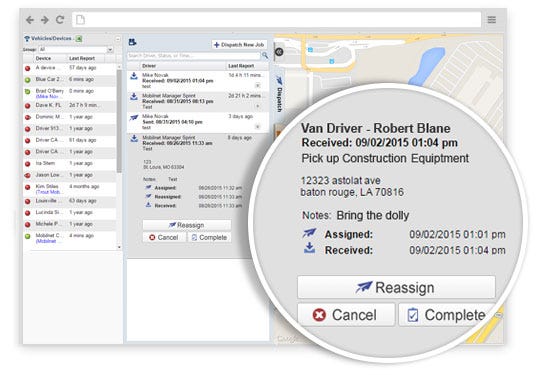Click the device list scrollbar thumb
540x375 pixels.
[119, 121]
